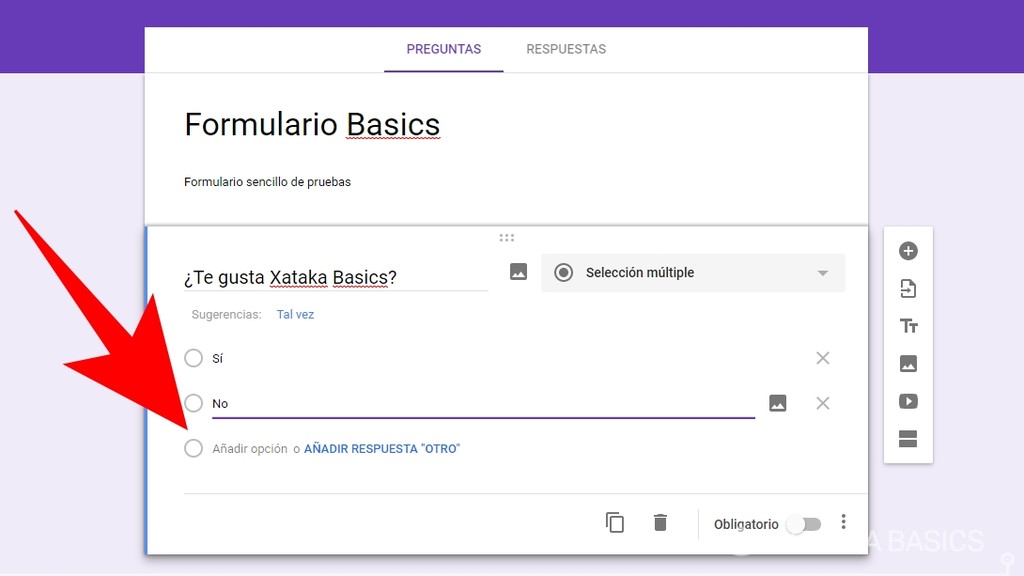Add a title and description via Tt icon
Viewport: 1024px width, 576px height.
pos(908,325)
